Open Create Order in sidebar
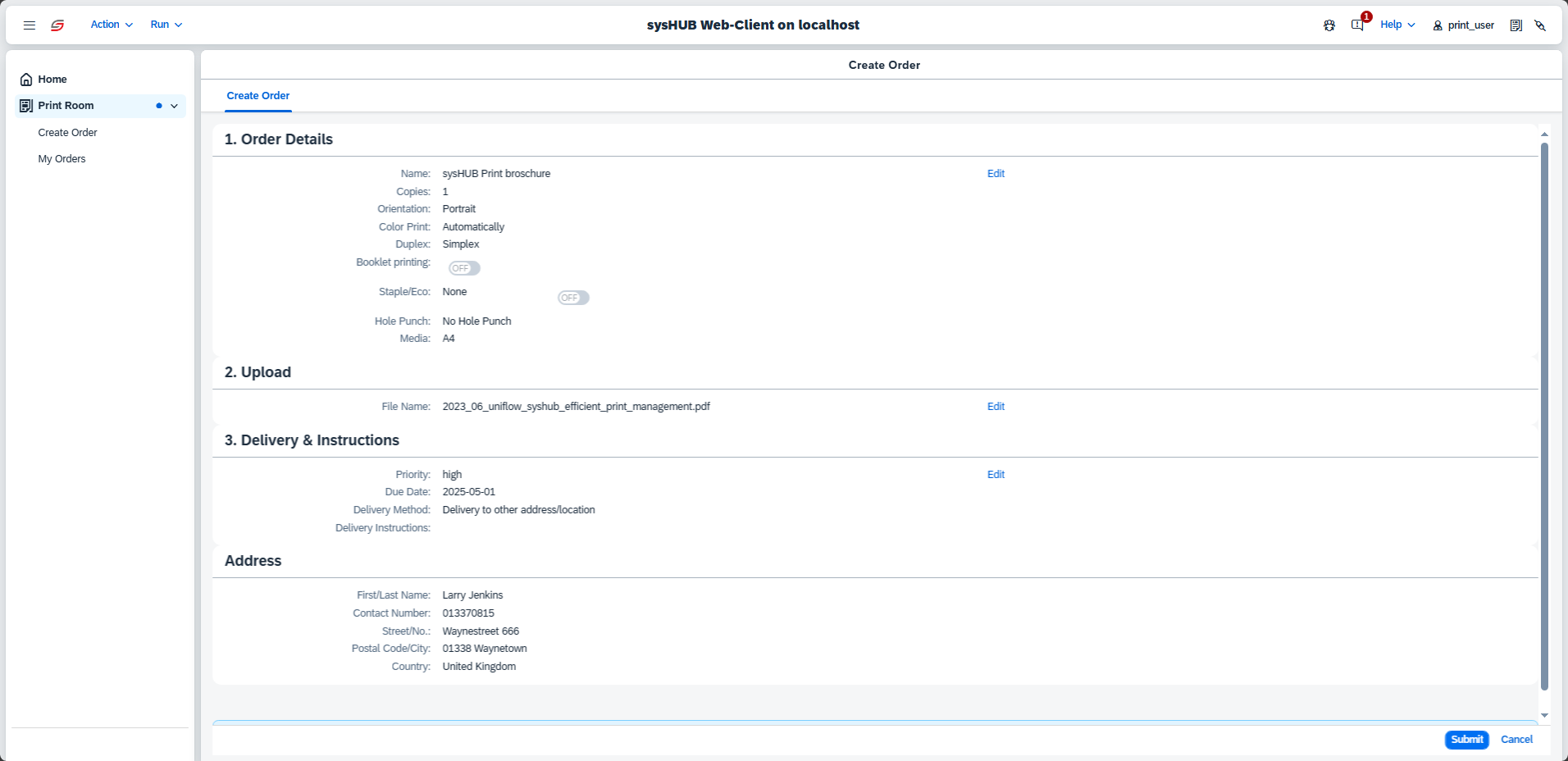Image resolution: width=1568 pixels, height=761 pixels. [67, 133]
